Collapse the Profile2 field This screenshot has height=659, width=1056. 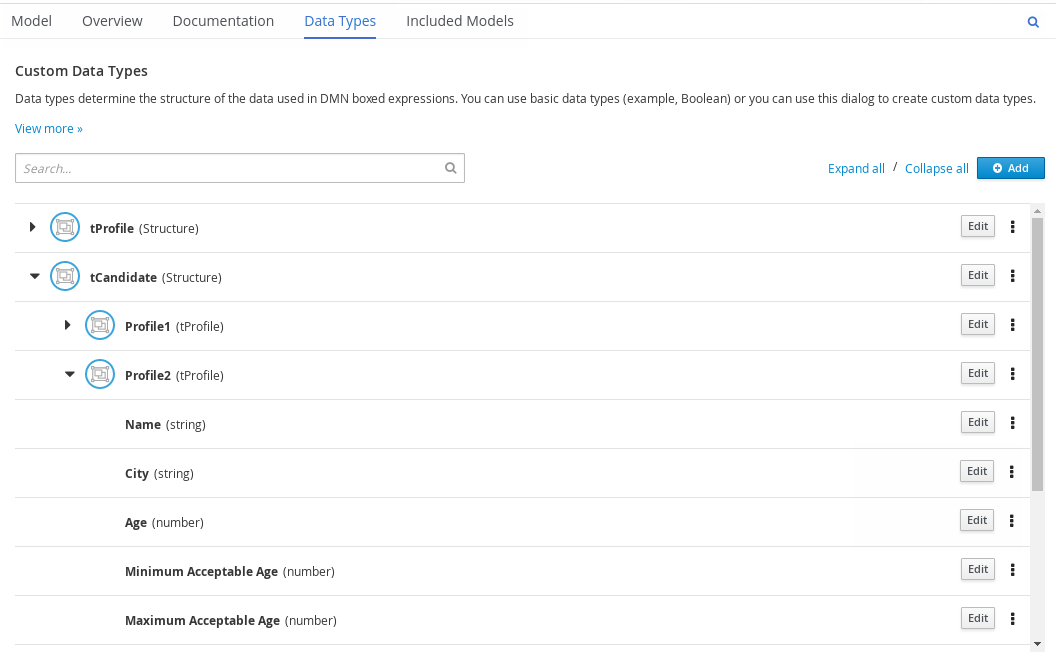pos(69,375)
